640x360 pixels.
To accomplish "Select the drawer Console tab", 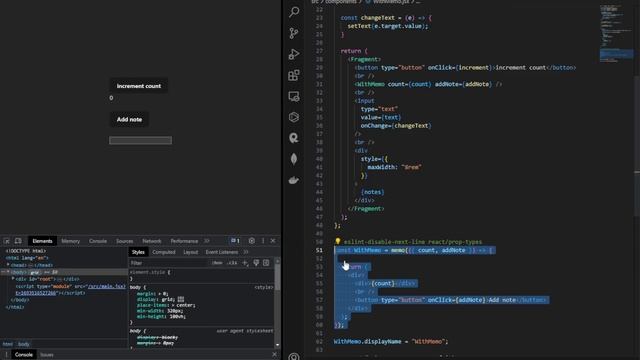I will [x=24, y=355].
